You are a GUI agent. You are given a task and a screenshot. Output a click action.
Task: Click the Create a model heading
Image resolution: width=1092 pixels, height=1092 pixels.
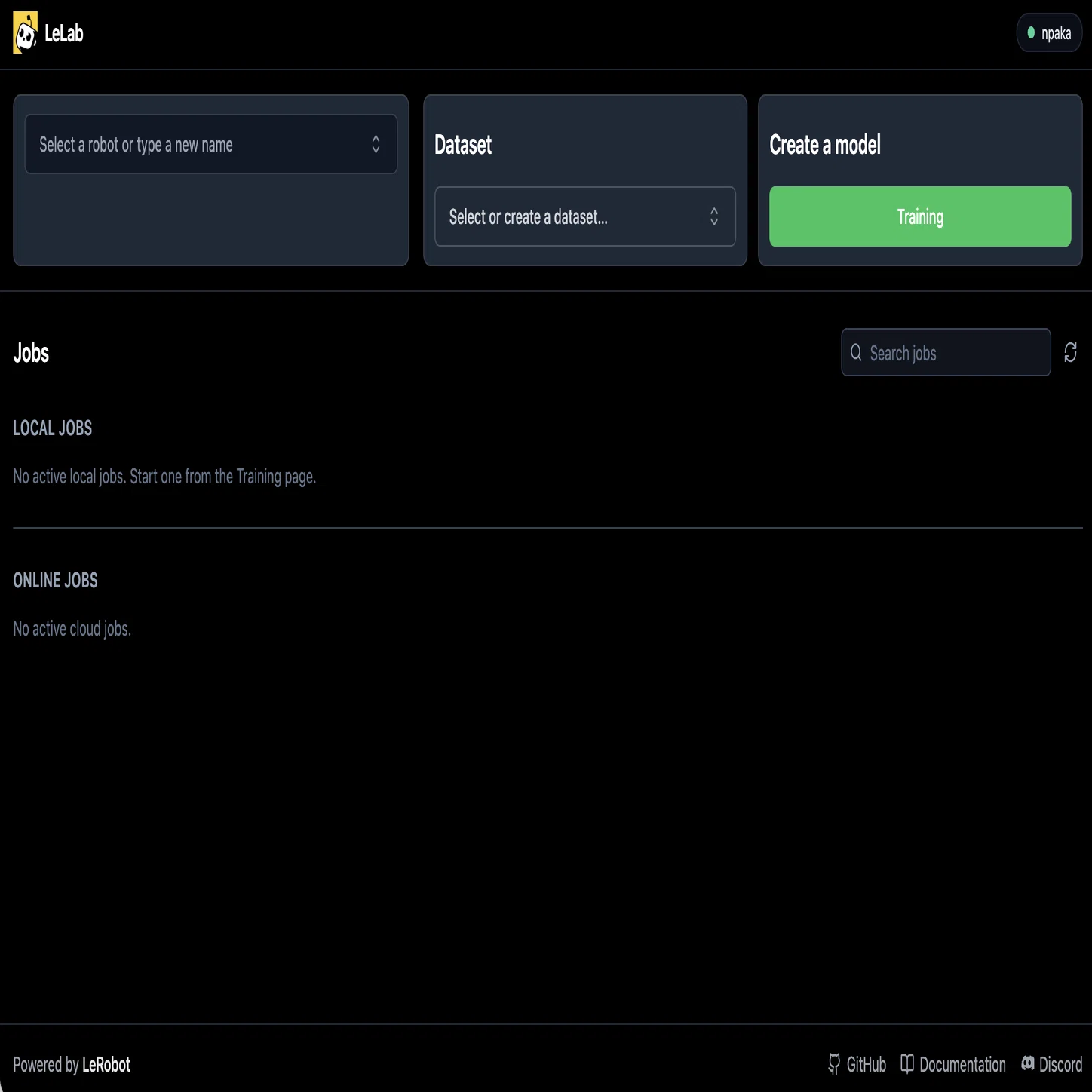click(825, 145)
